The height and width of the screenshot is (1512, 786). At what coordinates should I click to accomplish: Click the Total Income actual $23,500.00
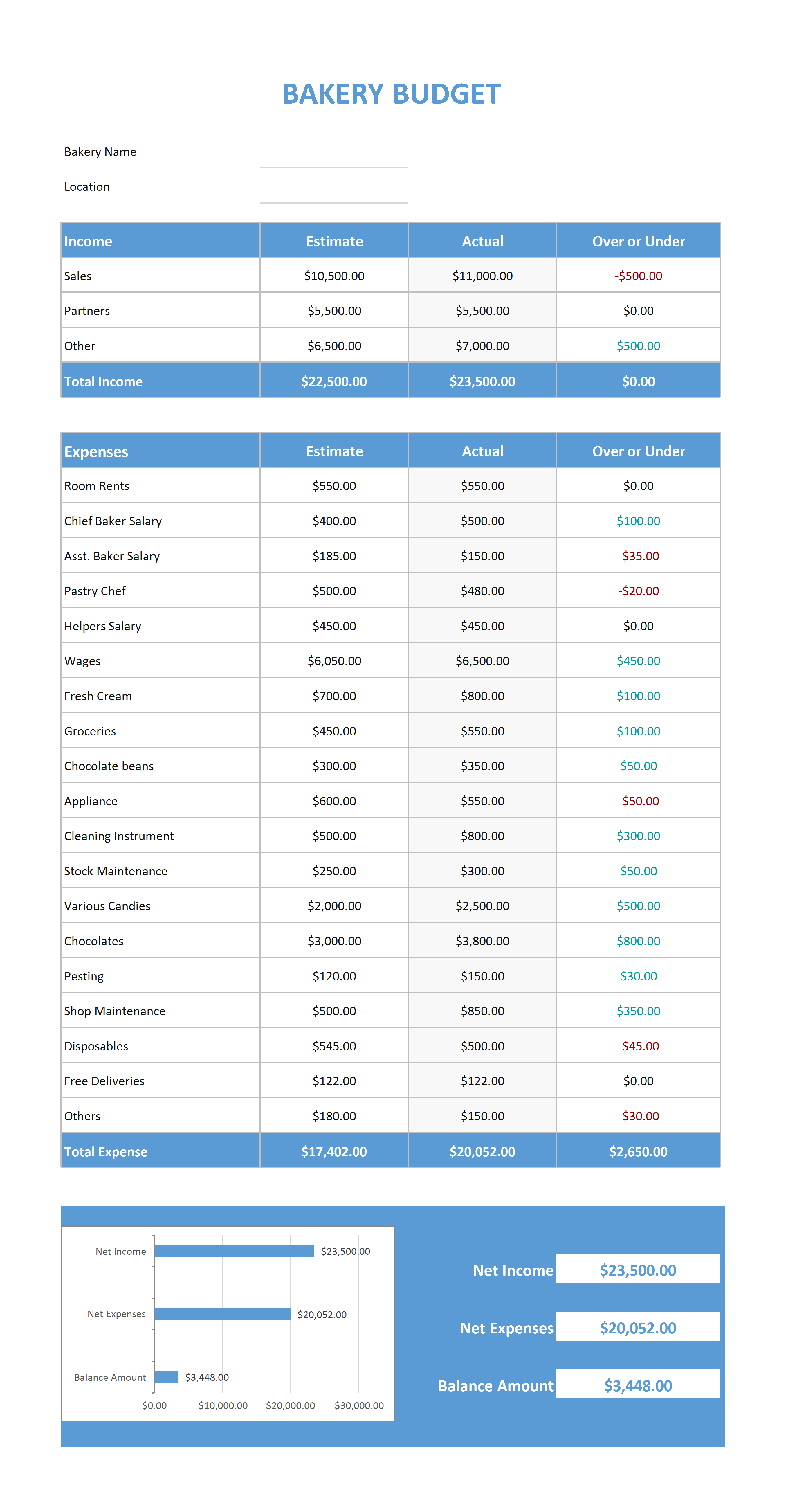click(x=482, y=381)
